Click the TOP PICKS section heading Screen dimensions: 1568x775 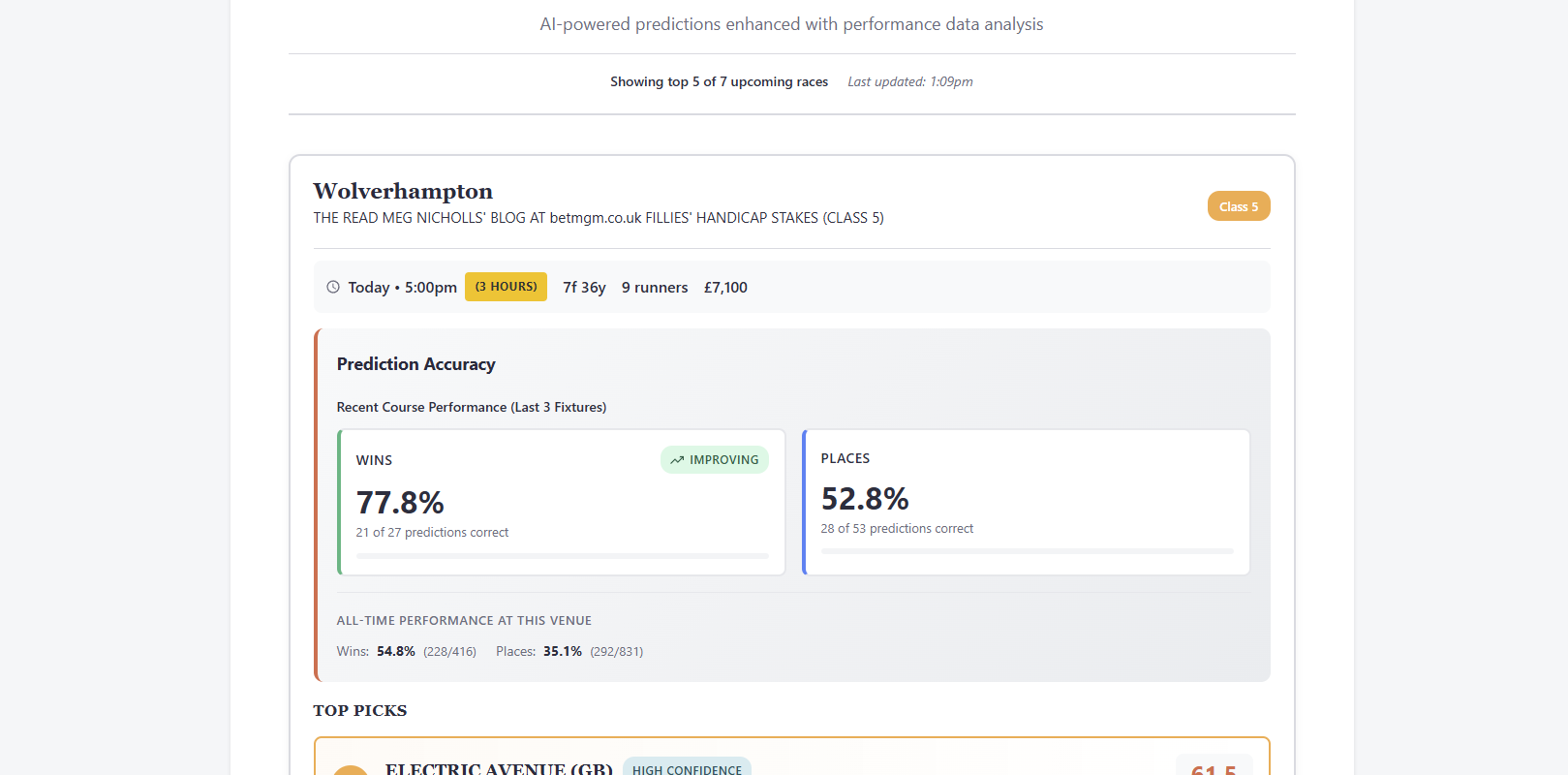click(360, 710)
